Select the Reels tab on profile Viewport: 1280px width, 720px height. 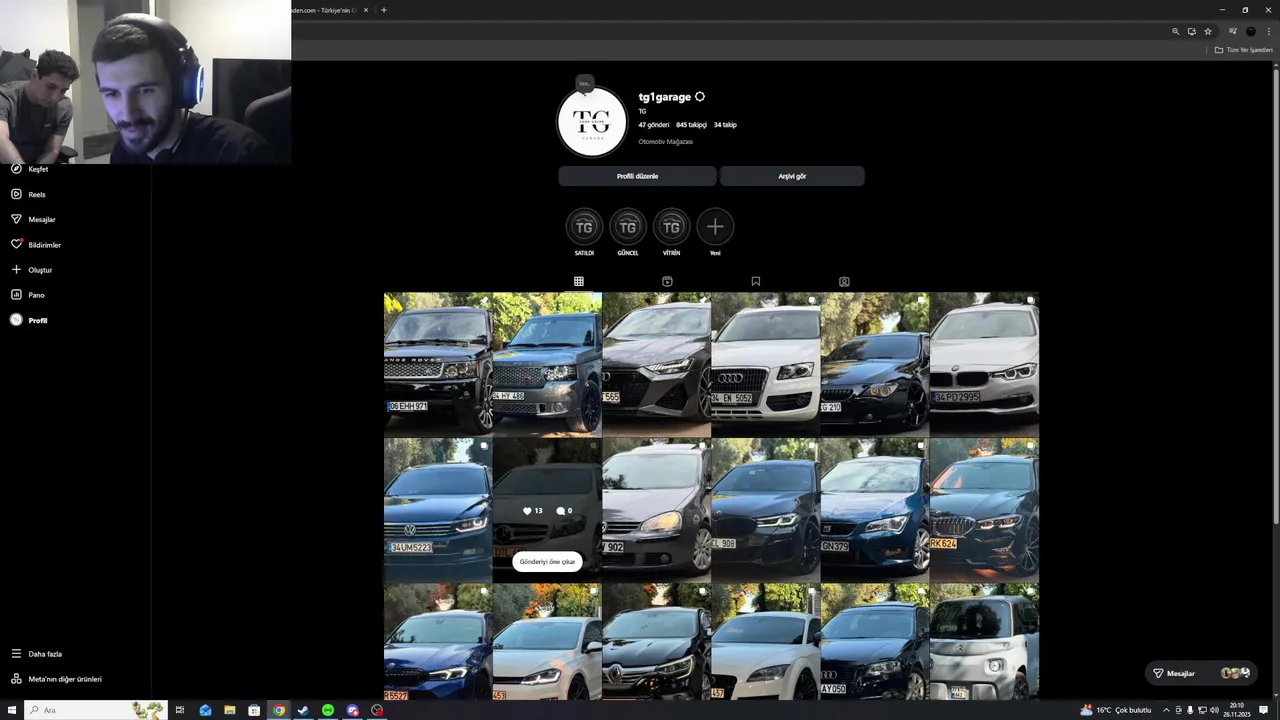click(x=667, y=282)
